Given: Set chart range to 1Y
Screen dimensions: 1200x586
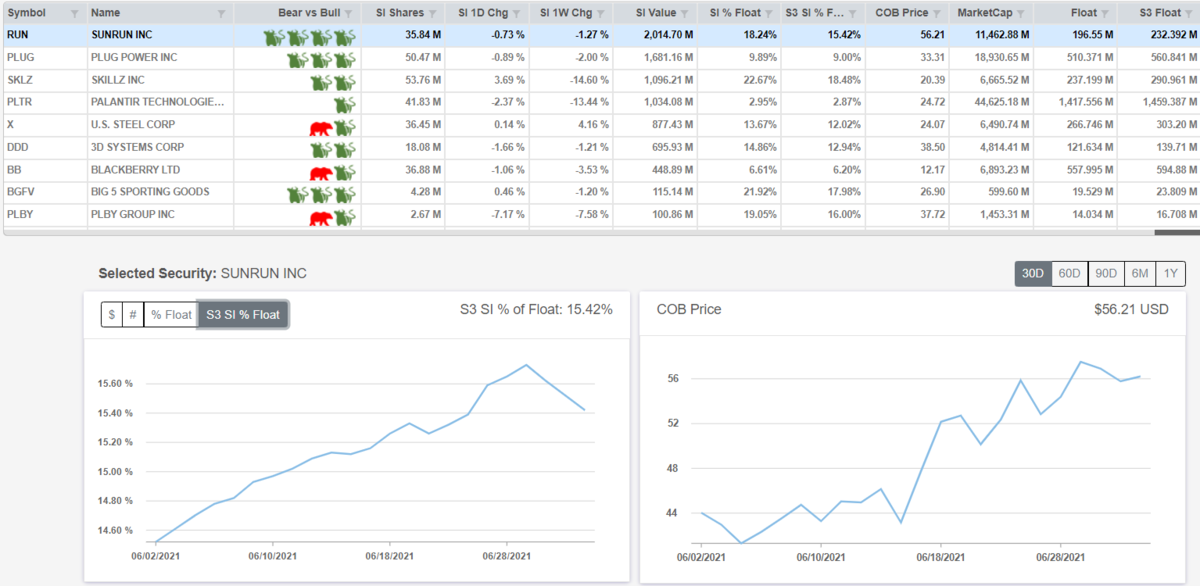Looking at the screenshot, I should 1170,274.
